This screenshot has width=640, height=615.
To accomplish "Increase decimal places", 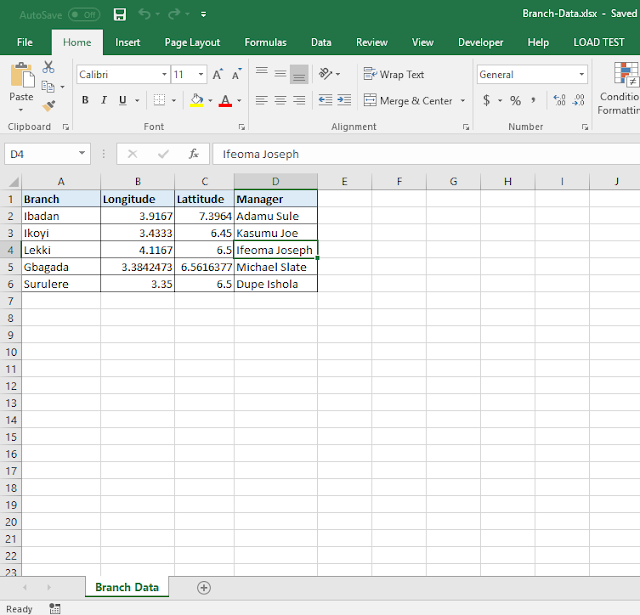I will coord(559,100).
